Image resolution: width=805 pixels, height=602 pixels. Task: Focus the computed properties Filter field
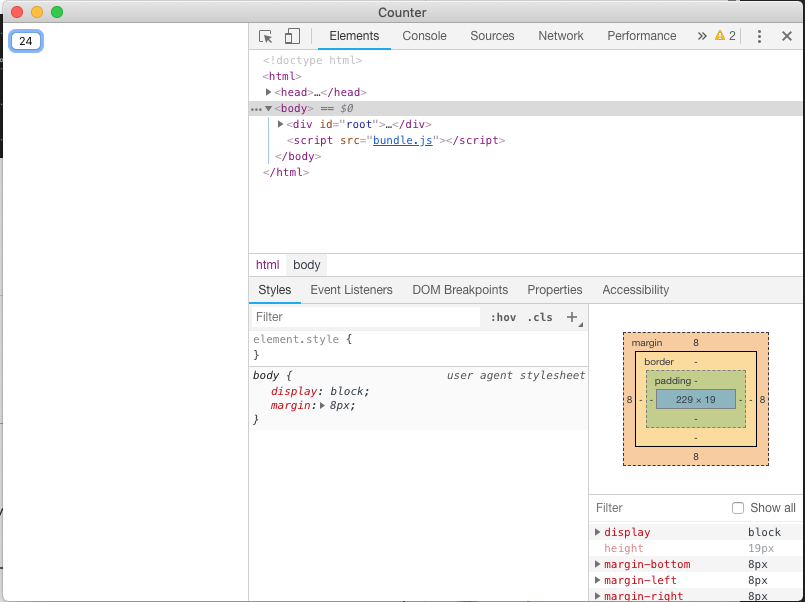660,508
